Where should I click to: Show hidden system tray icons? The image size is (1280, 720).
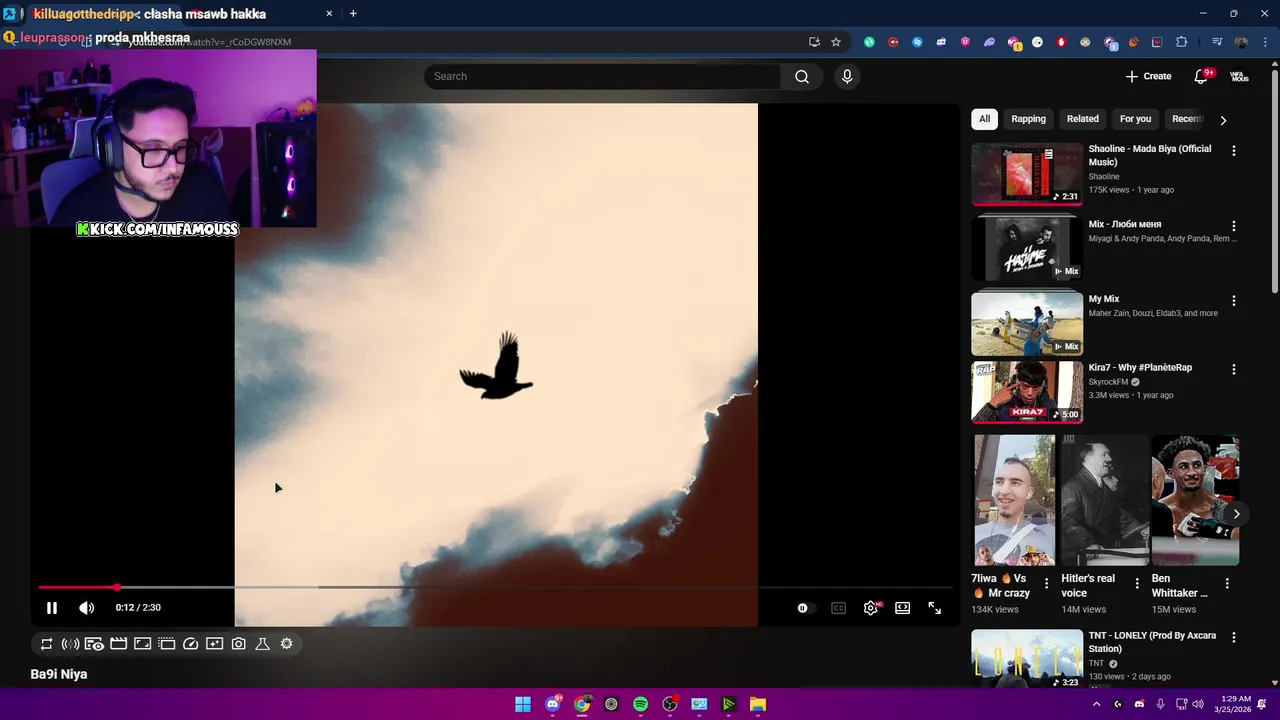point(1096,704)
